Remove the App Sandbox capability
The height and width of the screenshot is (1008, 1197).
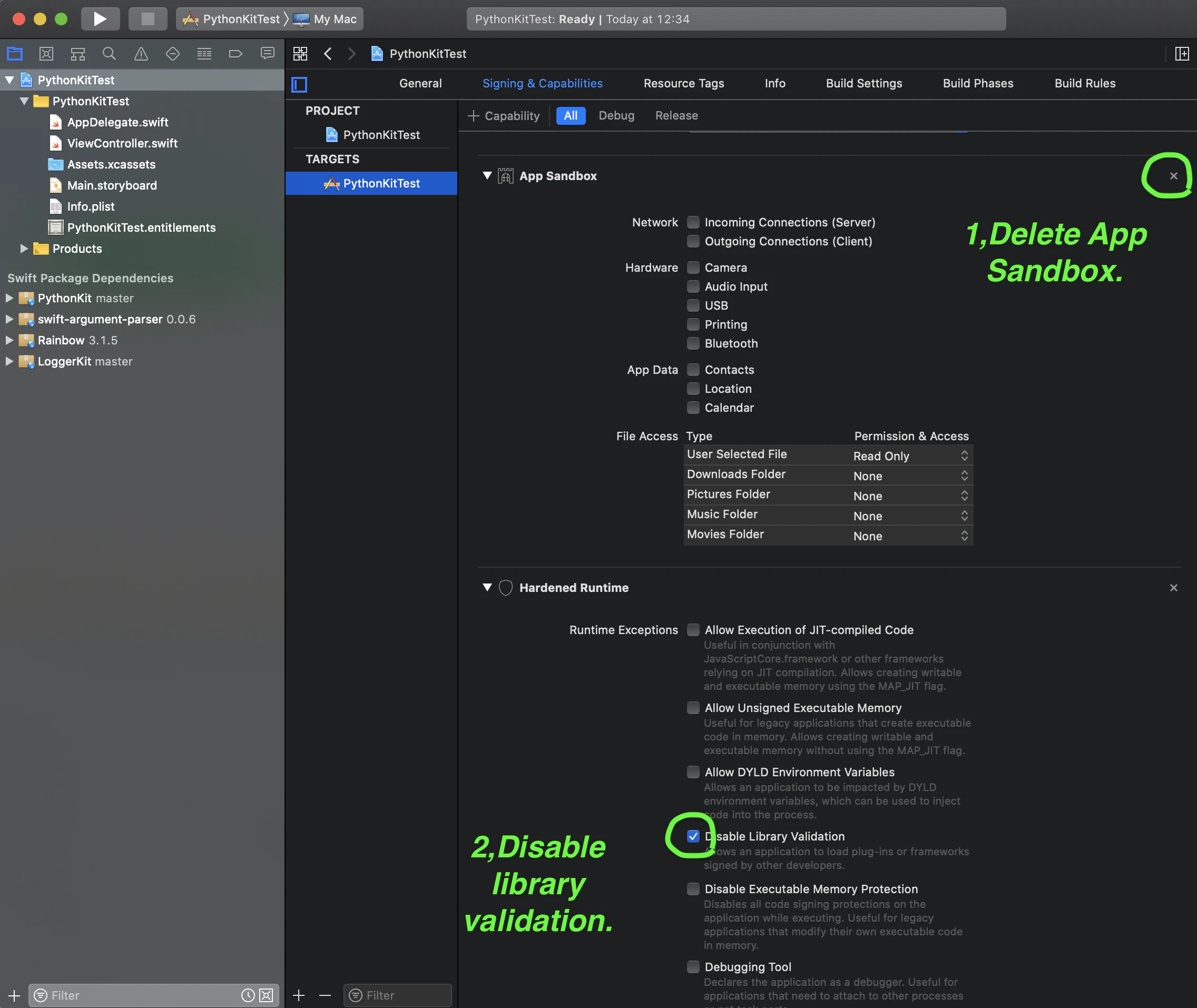(x=1173, y=176)
